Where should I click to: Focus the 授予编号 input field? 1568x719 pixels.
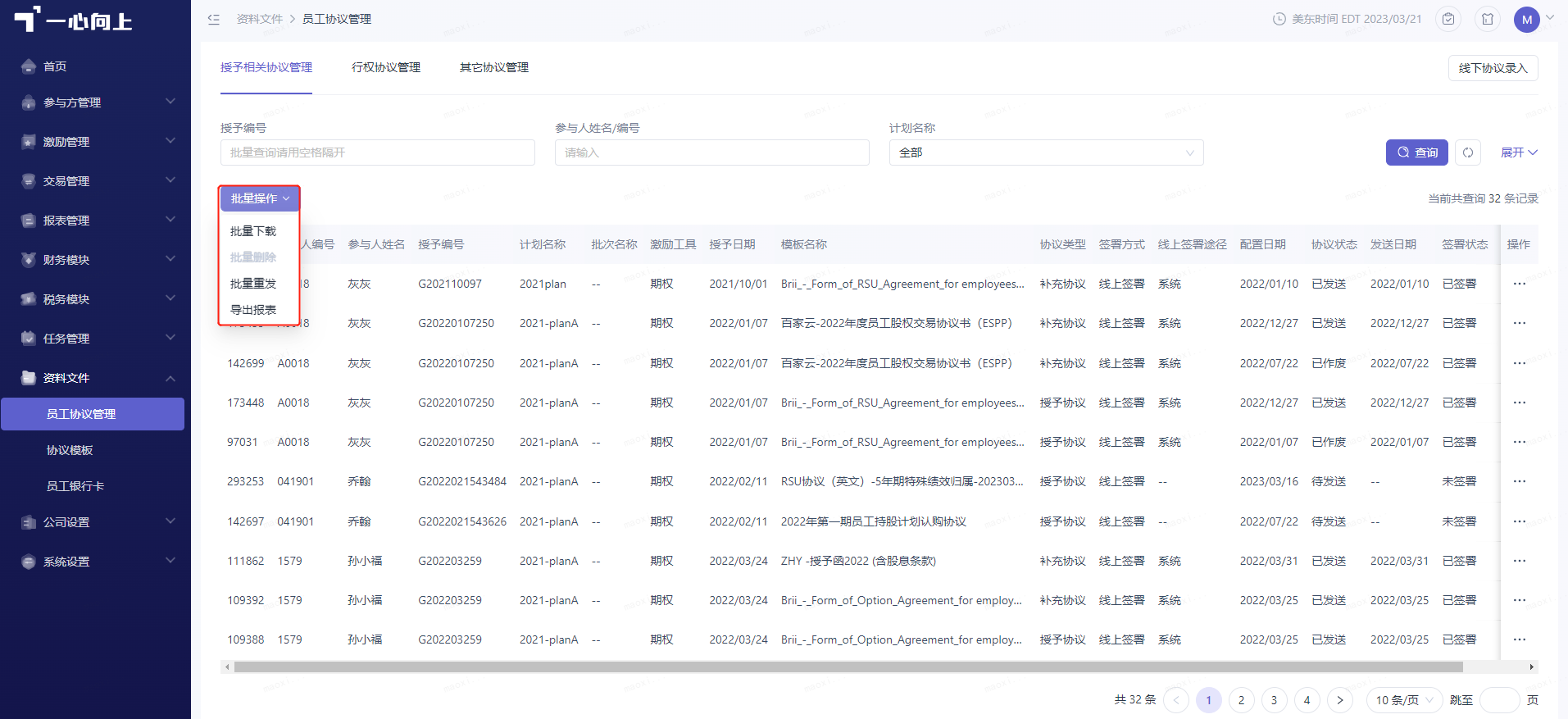click(x=378, y=152)
